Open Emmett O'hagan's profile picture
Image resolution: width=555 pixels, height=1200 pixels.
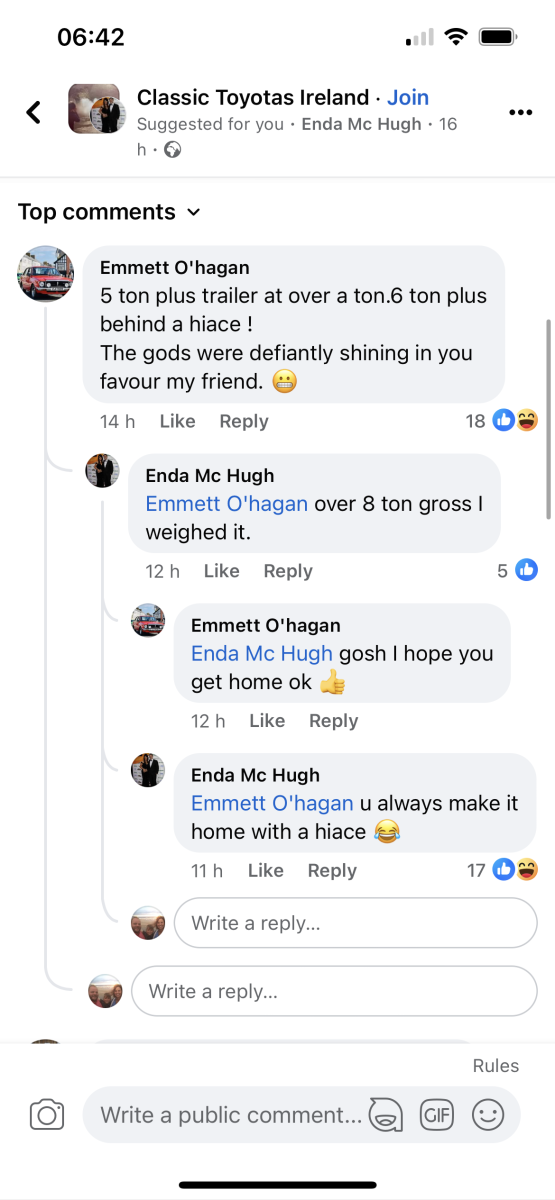(x=46, y=274)
